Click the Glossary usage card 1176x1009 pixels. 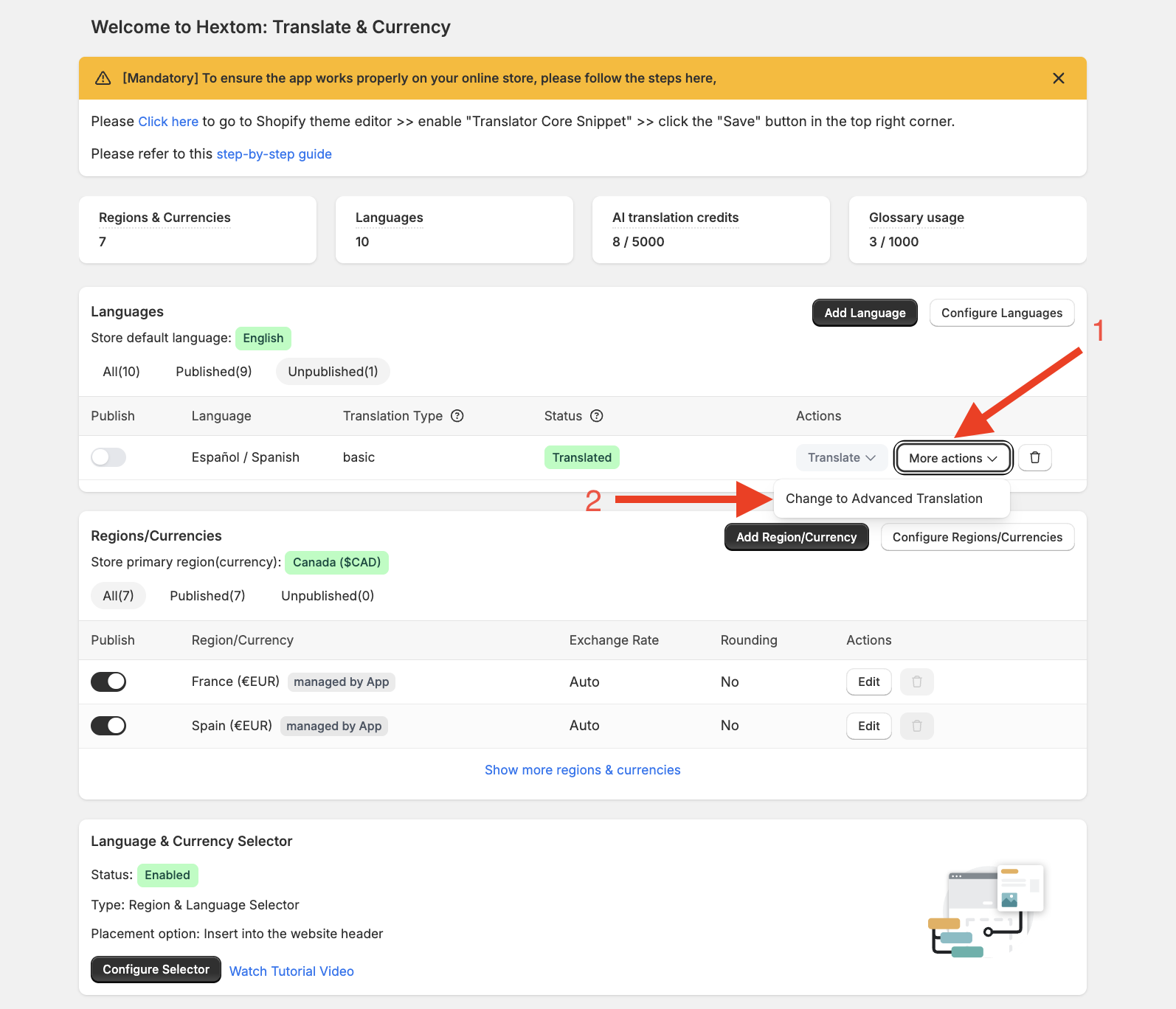pos(968,229)
